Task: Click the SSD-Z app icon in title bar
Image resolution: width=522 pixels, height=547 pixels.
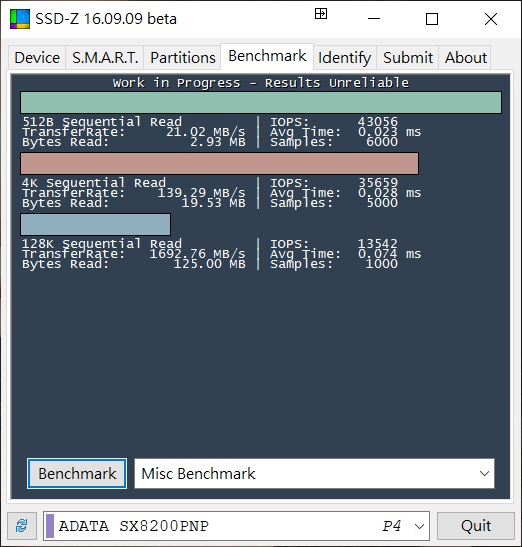Action: [x=20, y=19]
